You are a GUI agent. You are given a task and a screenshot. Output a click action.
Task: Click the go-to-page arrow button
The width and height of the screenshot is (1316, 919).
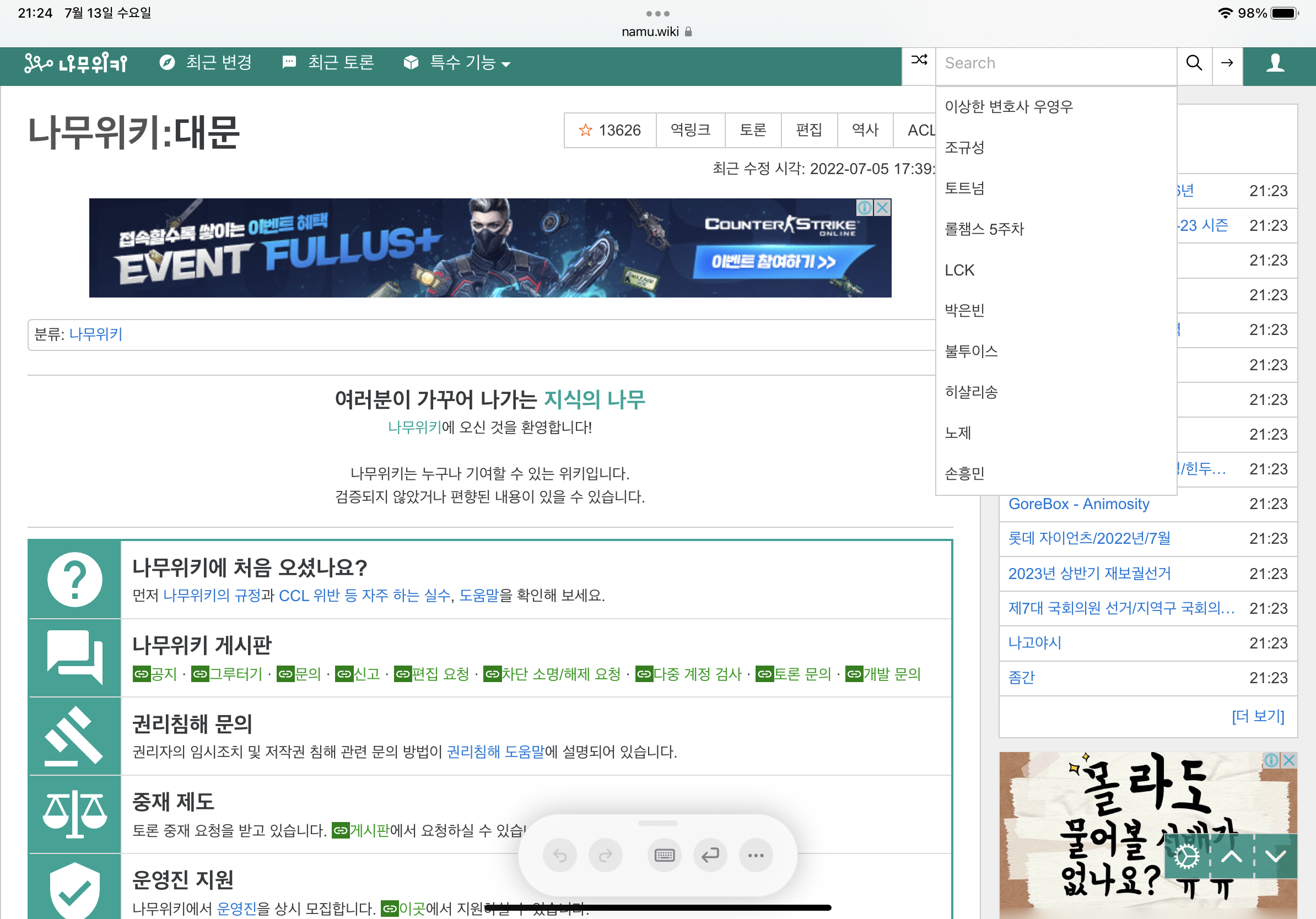point(1227,62)
